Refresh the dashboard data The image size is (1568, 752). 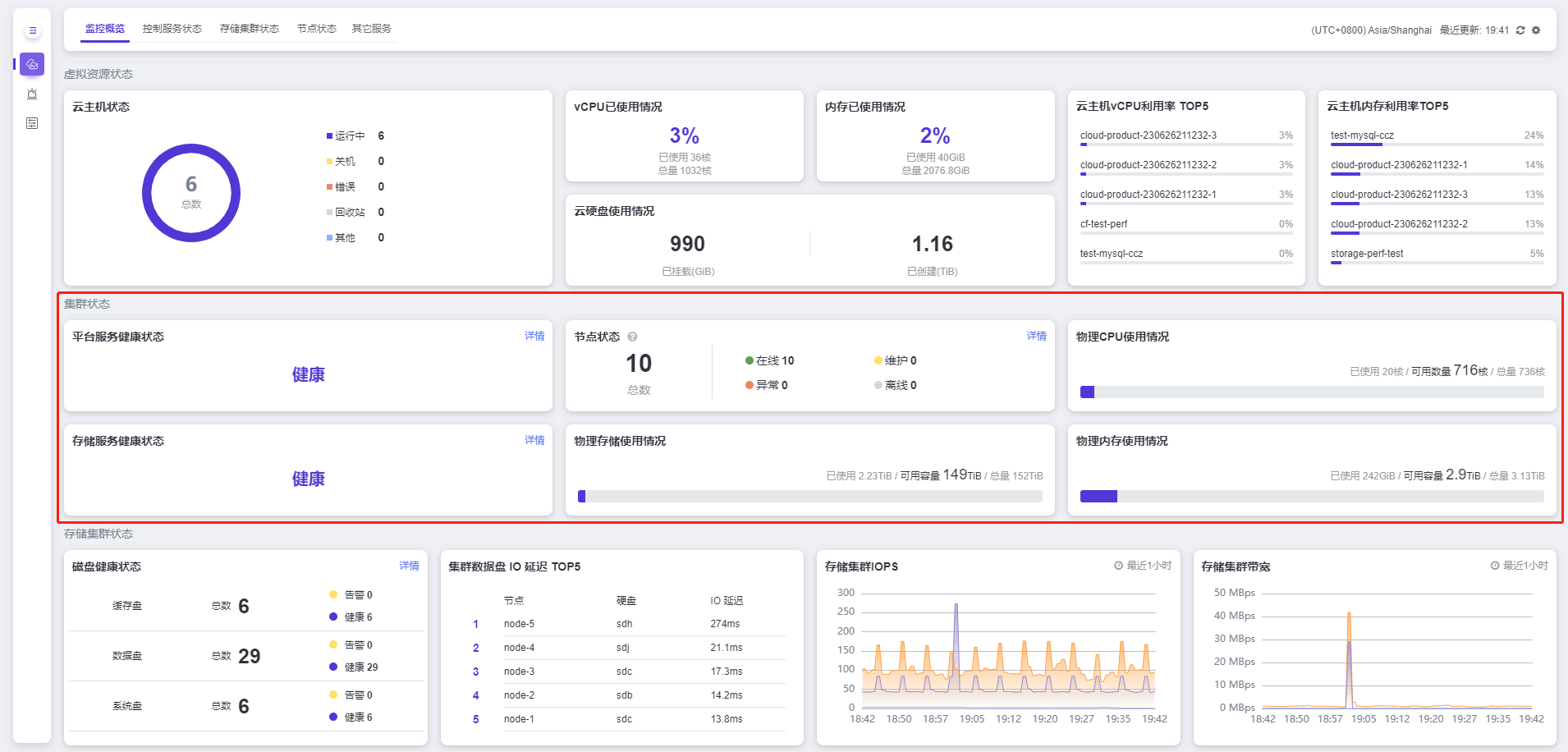pos(1520,30)
